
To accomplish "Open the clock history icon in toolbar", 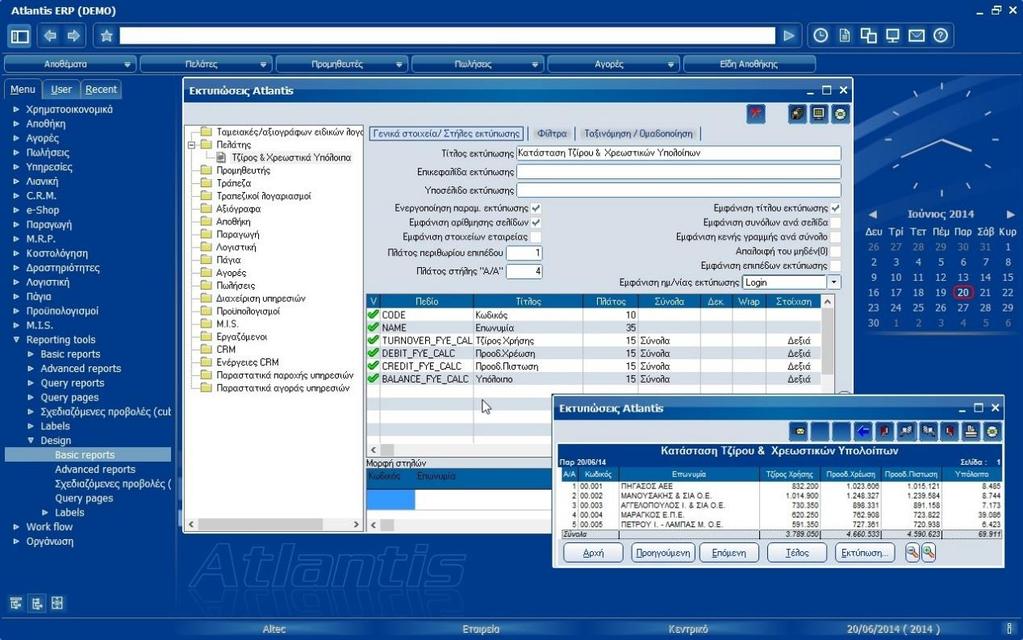I will click(821, 36).
